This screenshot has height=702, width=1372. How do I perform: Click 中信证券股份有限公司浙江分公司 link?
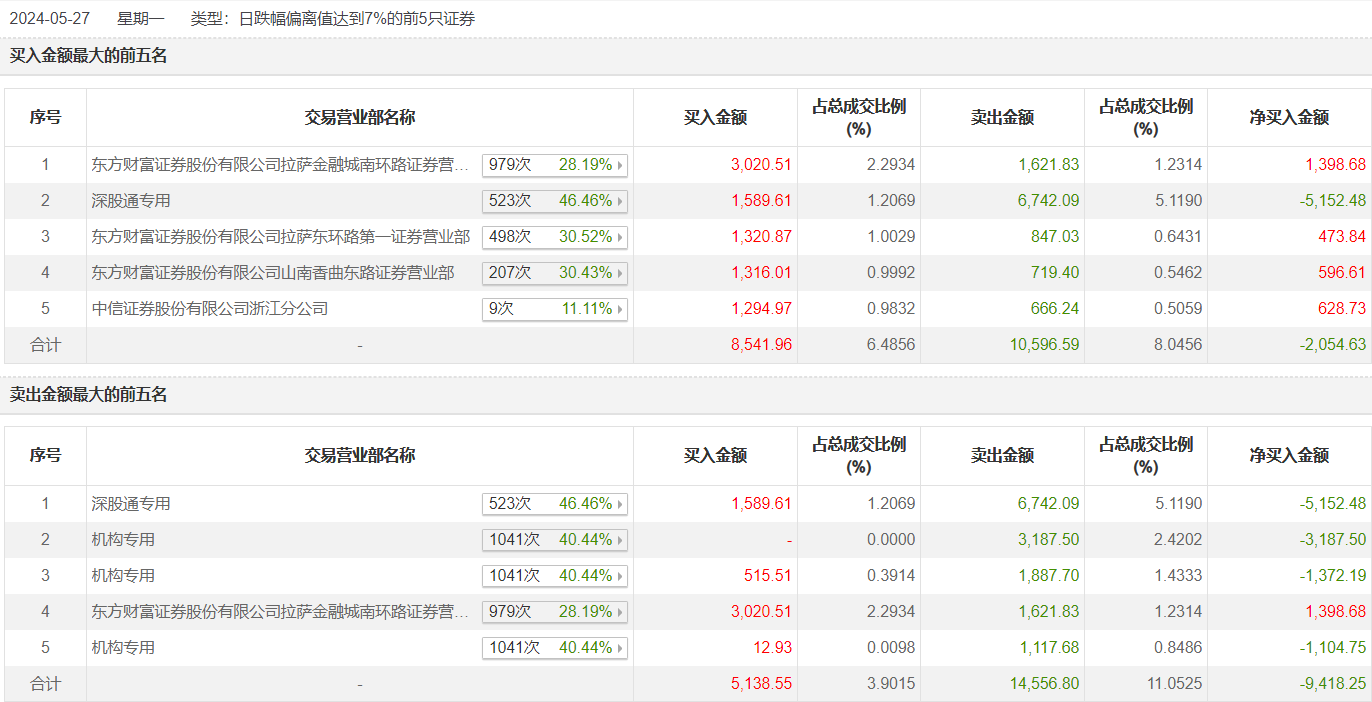point(209,309)
